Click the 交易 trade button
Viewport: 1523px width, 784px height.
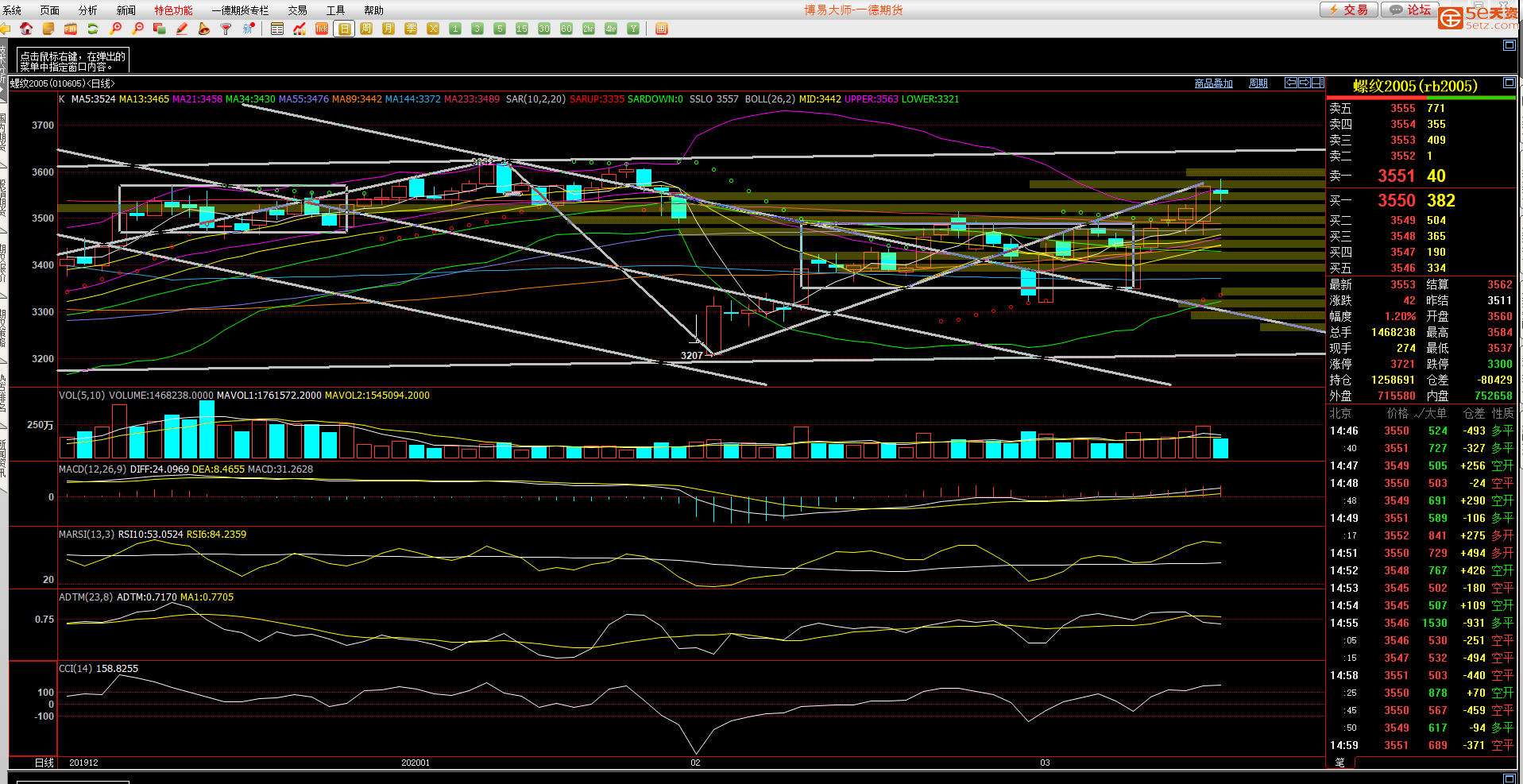(1348, 10)
